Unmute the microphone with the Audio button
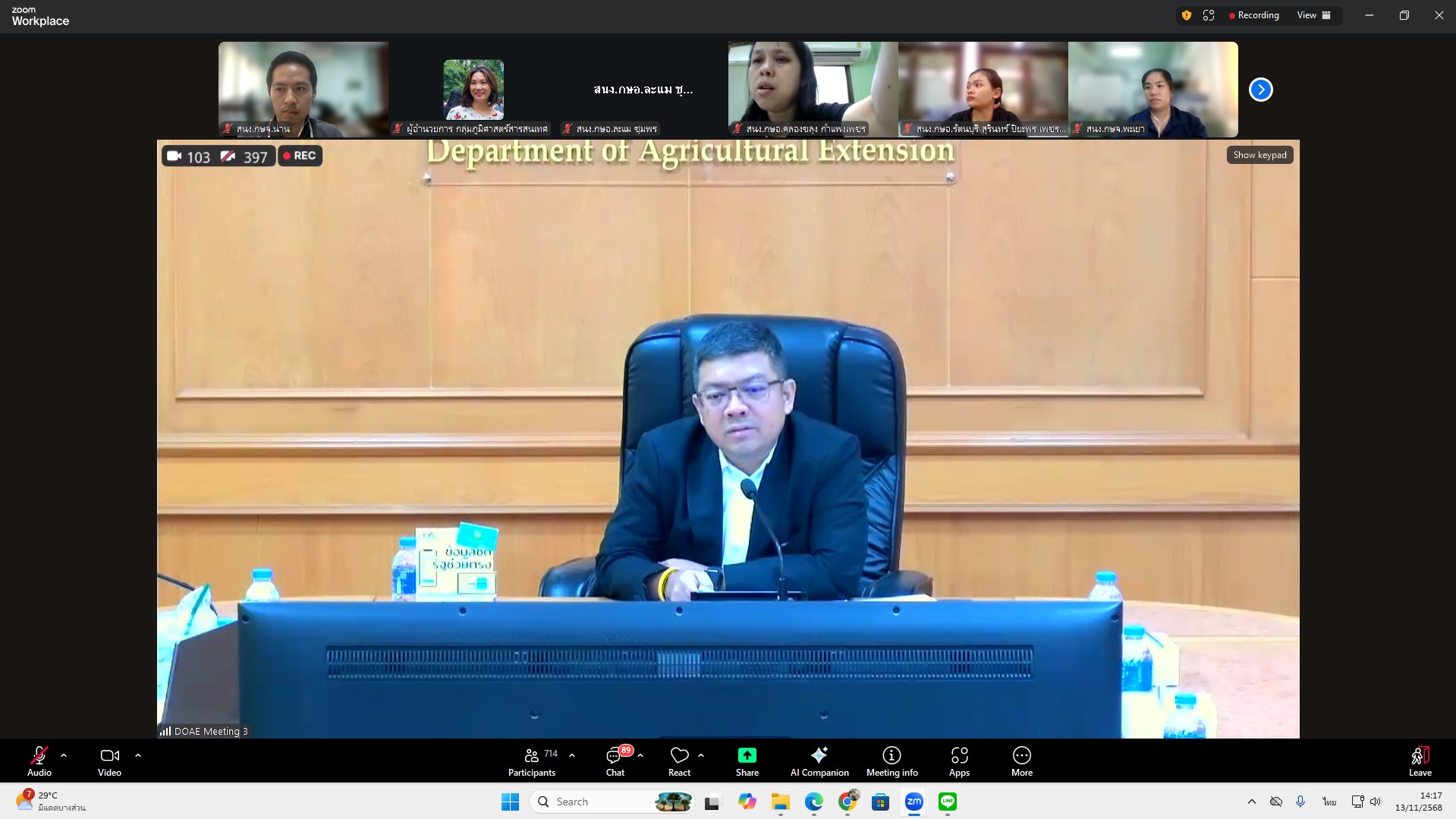 coord(39,761)
